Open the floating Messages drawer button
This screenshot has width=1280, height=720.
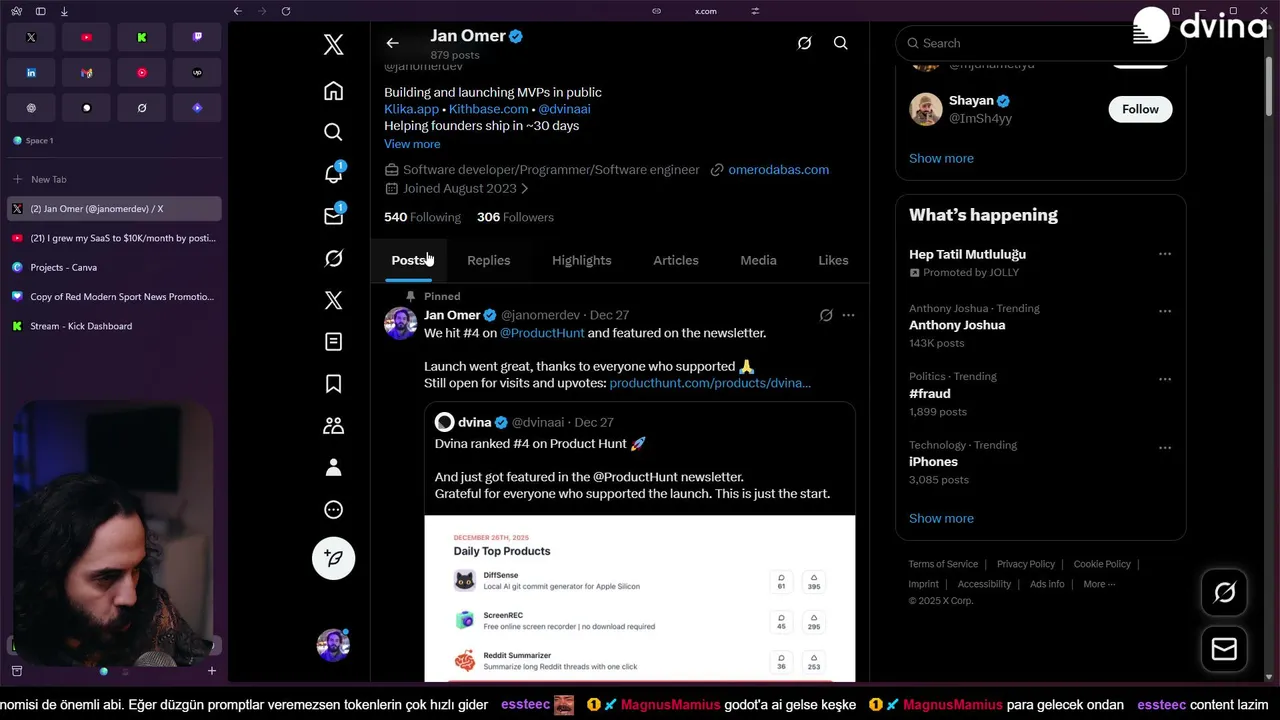point(1224,649)
